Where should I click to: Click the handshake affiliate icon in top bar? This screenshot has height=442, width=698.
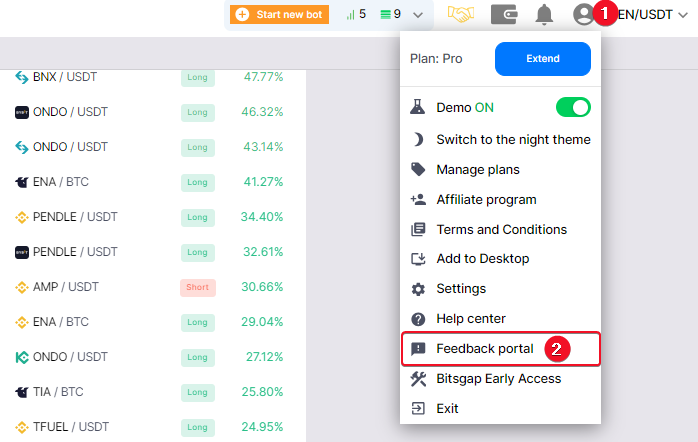tap(461, 15)
